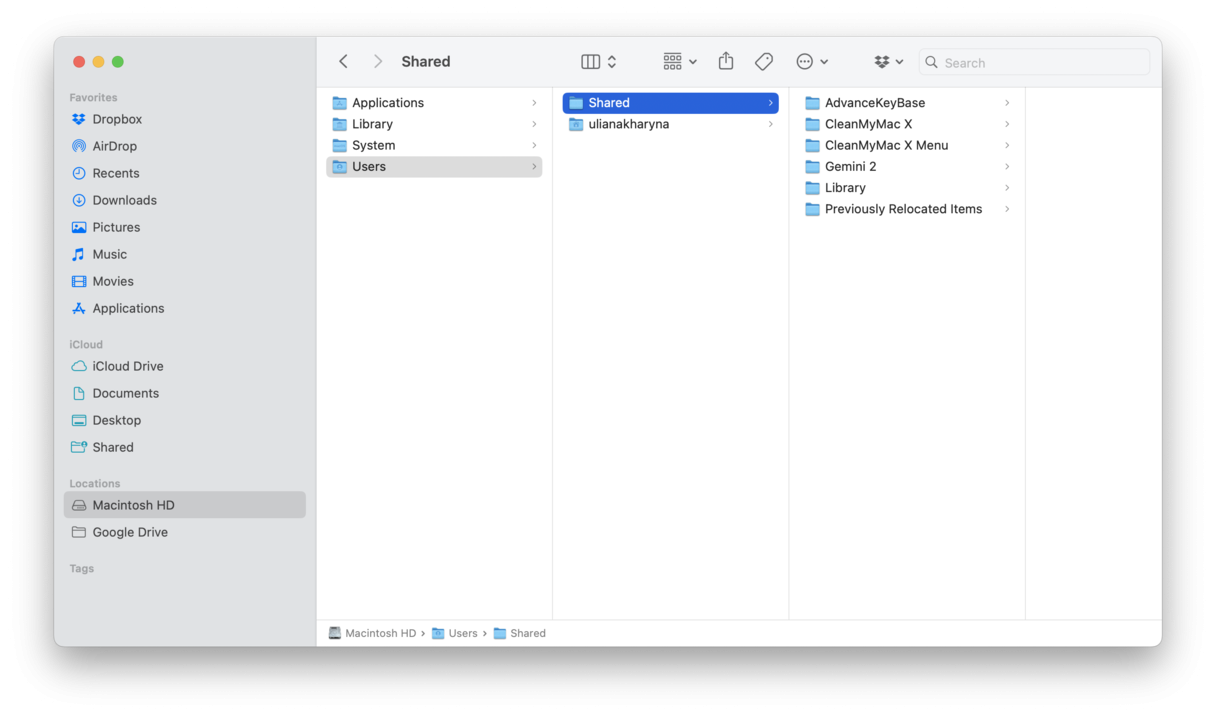Viewport: 1216px width, 718px height.
Task: Open the More actions ellipsis icon
Action: coord(806,61)
